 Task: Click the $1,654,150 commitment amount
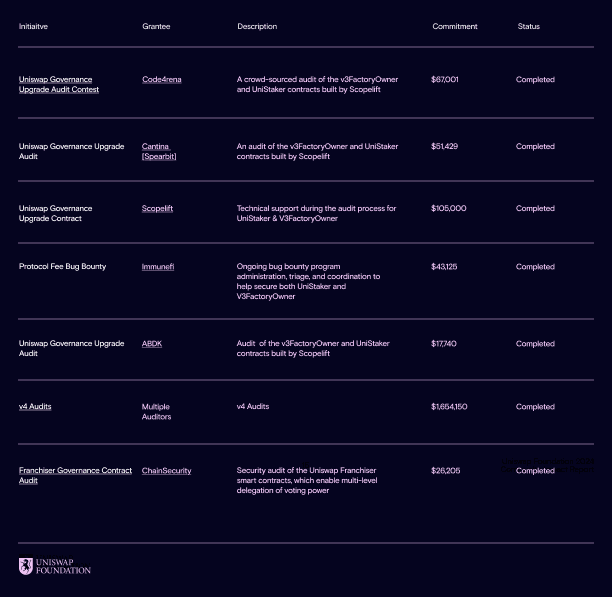449,406
